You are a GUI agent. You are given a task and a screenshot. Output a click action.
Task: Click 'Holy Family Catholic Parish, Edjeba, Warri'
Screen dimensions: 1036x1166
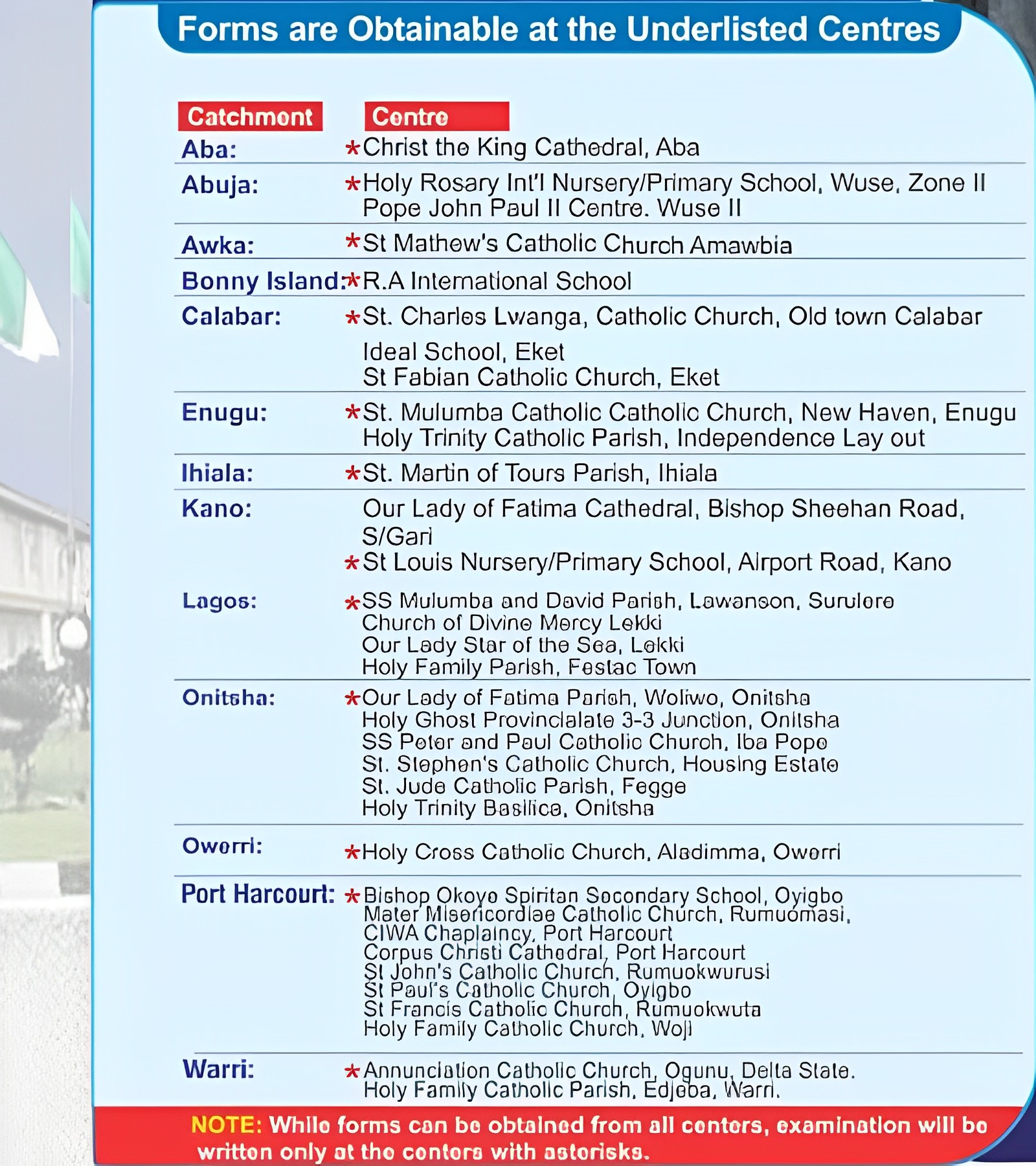pos(572,1091)
